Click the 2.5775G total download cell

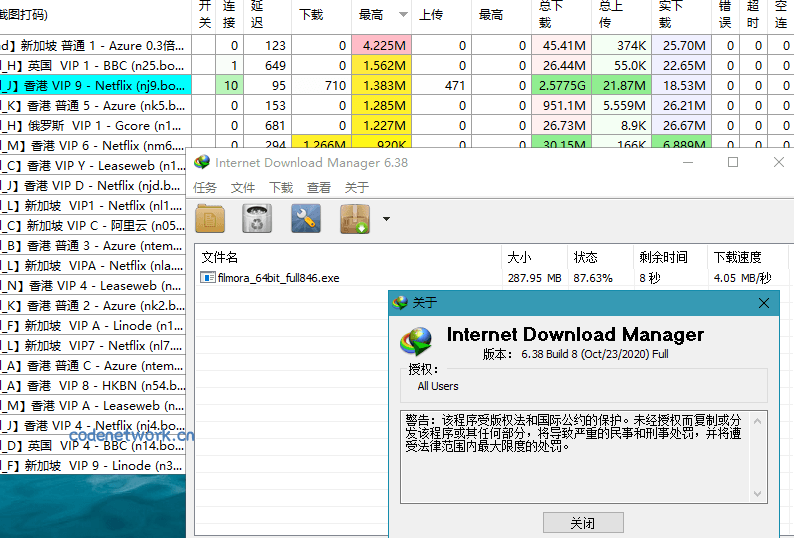pos(561,86)
